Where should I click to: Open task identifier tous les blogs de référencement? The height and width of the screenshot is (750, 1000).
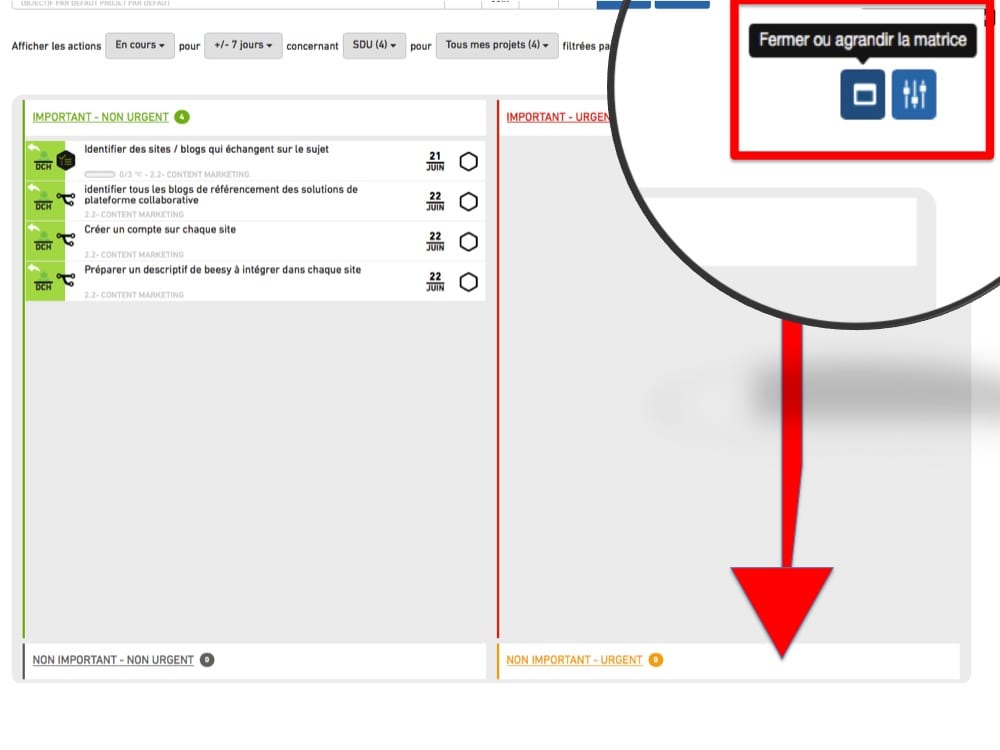click(x=221, y=195)
